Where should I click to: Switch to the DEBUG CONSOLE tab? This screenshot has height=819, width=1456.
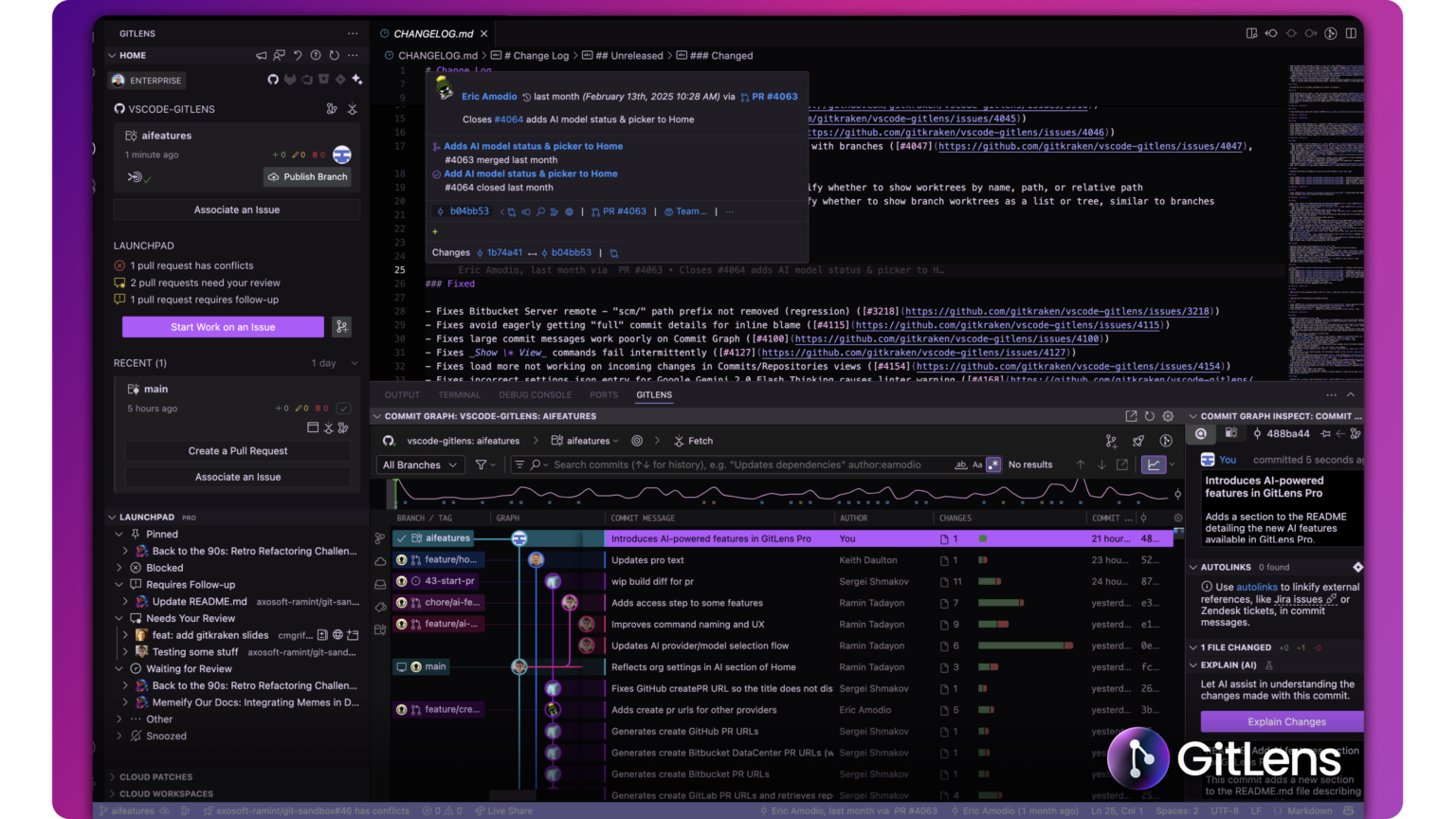[x=535, y=394]
